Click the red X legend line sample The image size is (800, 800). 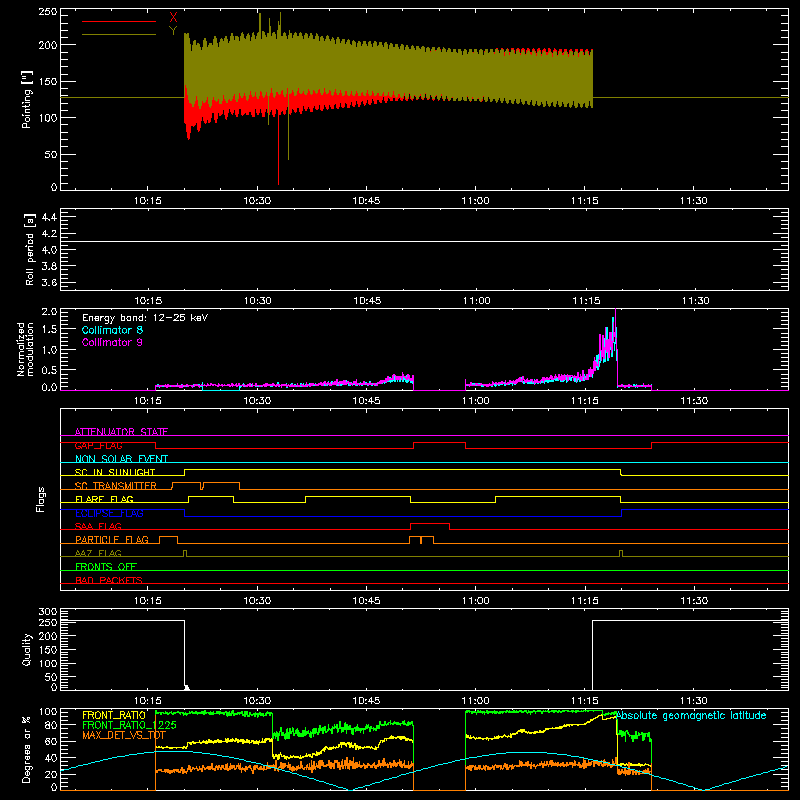119,21
